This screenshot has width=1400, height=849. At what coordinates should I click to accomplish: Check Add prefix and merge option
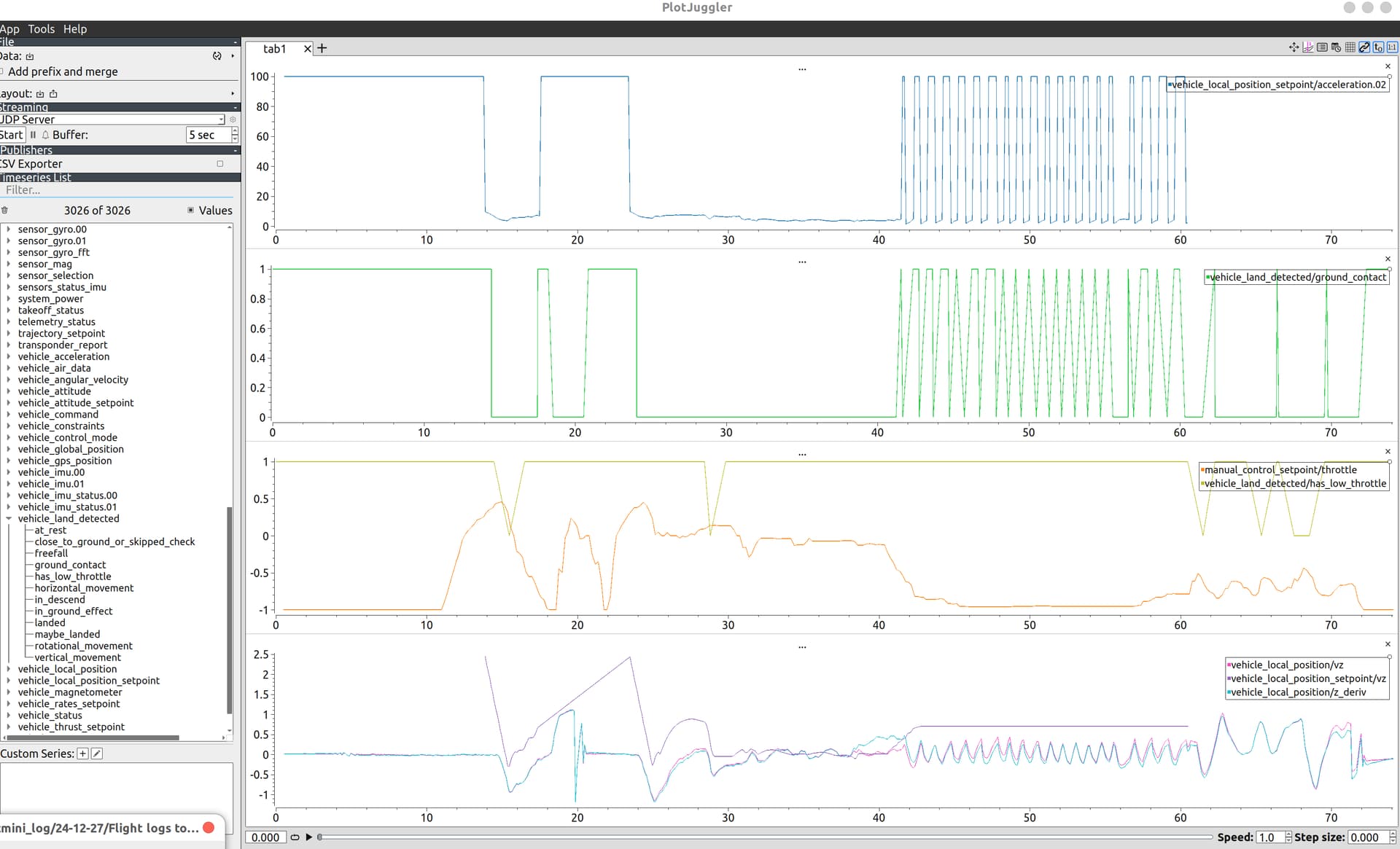[2, 71]
